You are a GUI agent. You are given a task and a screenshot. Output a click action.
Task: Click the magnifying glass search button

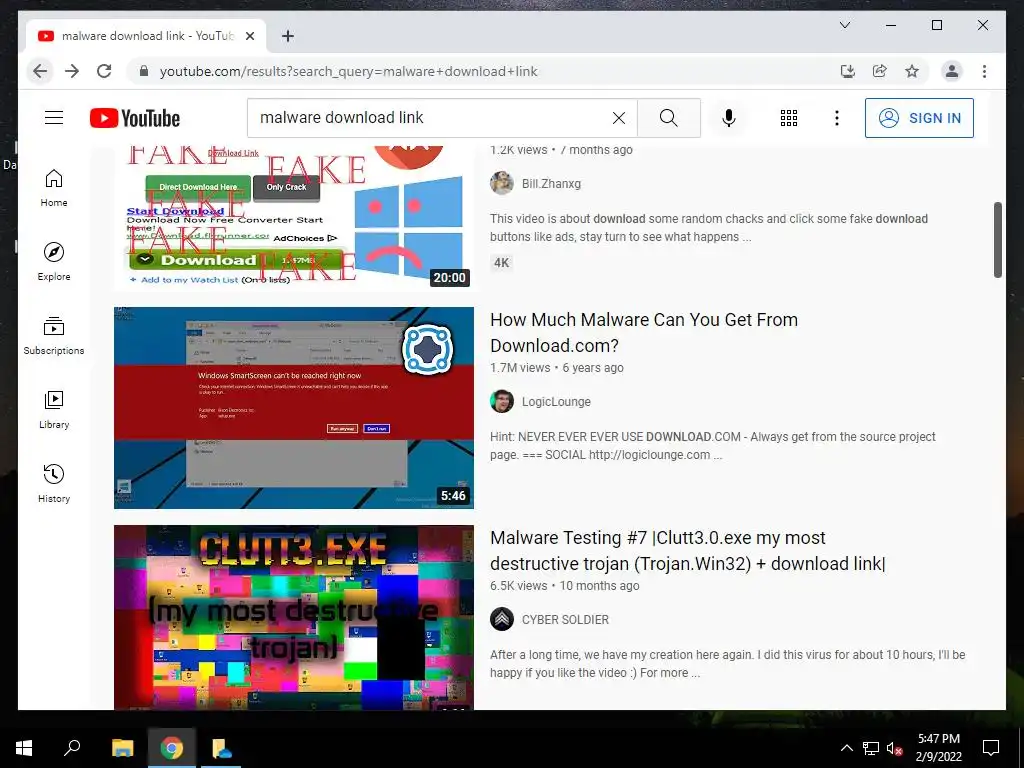click(x=668, y=118)
